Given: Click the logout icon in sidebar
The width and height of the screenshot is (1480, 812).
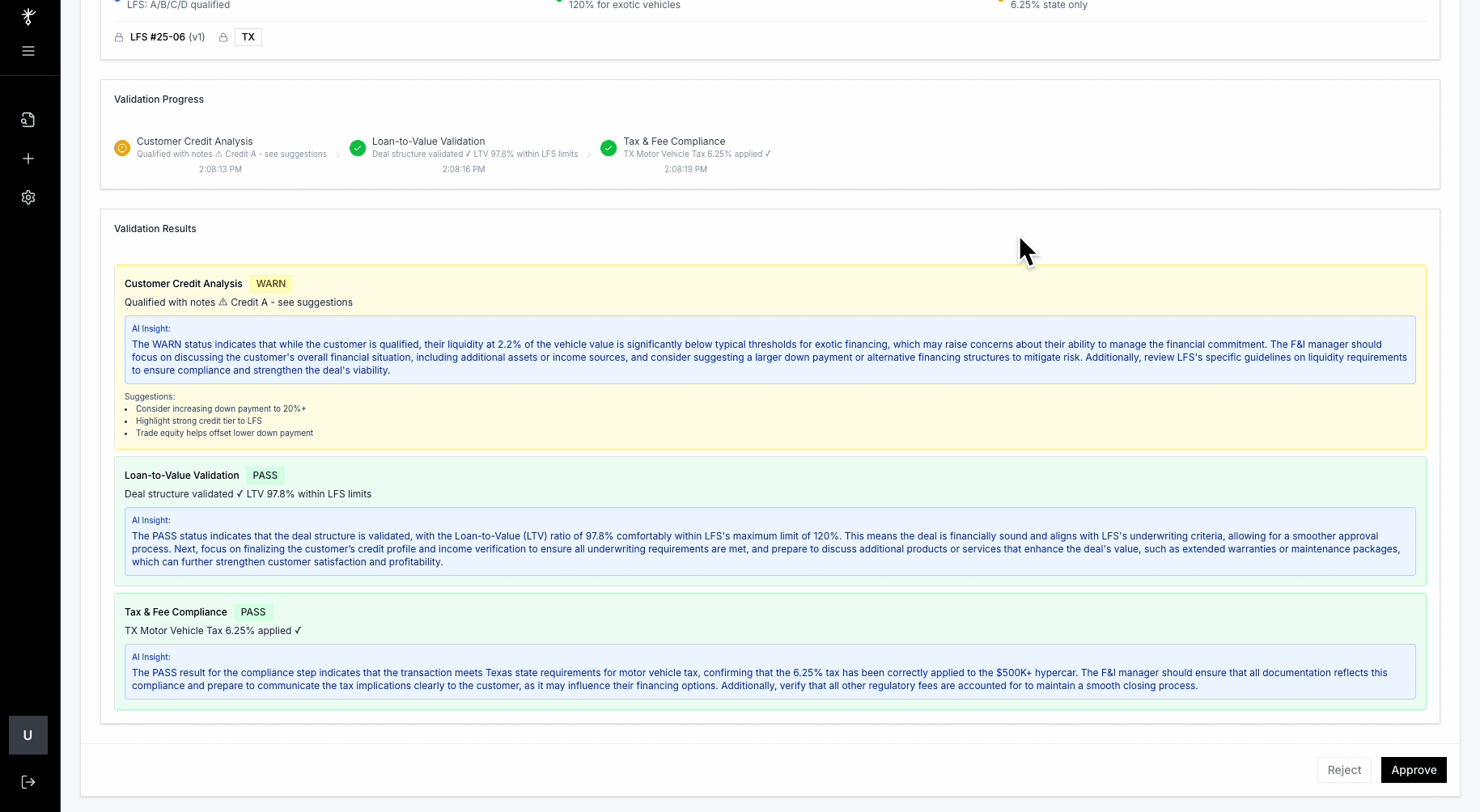Looking at the screenshot, I should 28,782.
